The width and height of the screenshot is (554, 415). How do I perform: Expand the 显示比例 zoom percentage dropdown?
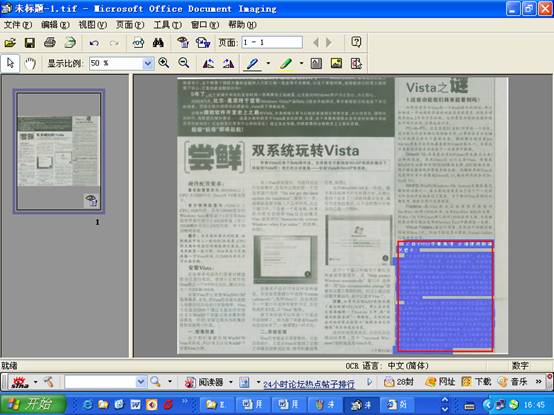pyautogui.click(x=148, y=64)
